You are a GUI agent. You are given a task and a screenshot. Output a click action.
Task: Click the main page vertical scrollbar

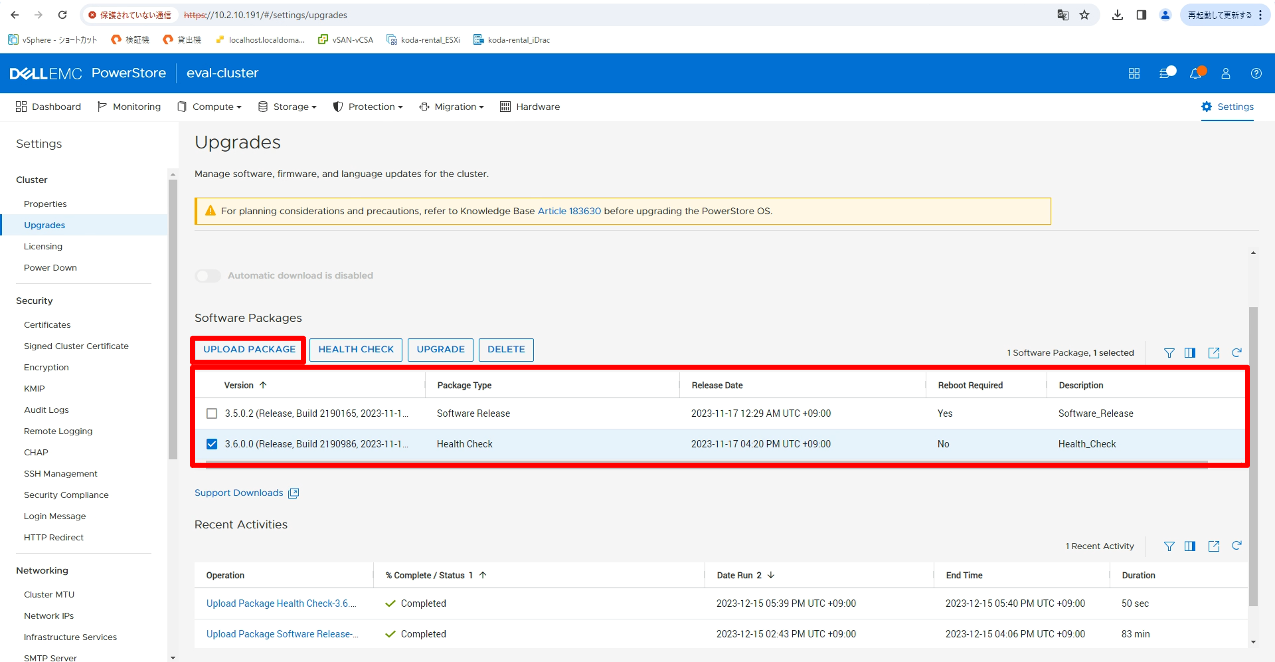[x=1254, y=455]
